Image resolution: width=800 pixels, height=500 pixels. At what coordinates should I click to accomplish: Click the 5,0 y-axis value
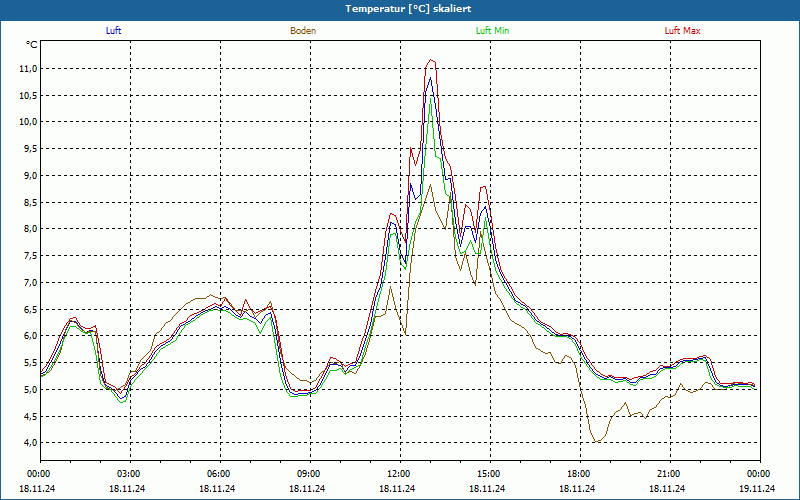click(x=30, y=389)
